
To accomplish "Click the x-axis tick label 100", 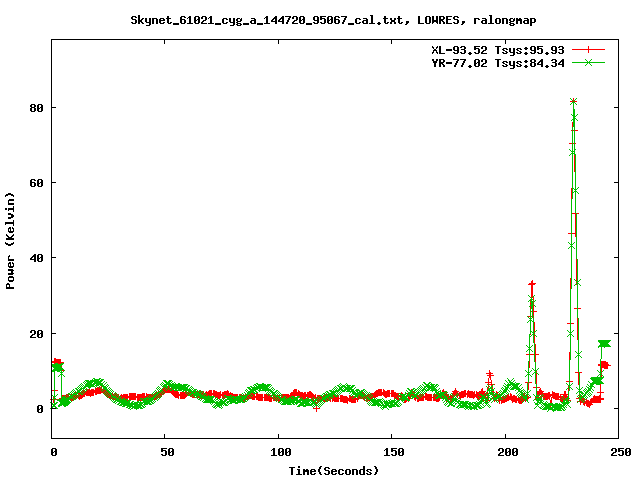I will coord(279,453).
